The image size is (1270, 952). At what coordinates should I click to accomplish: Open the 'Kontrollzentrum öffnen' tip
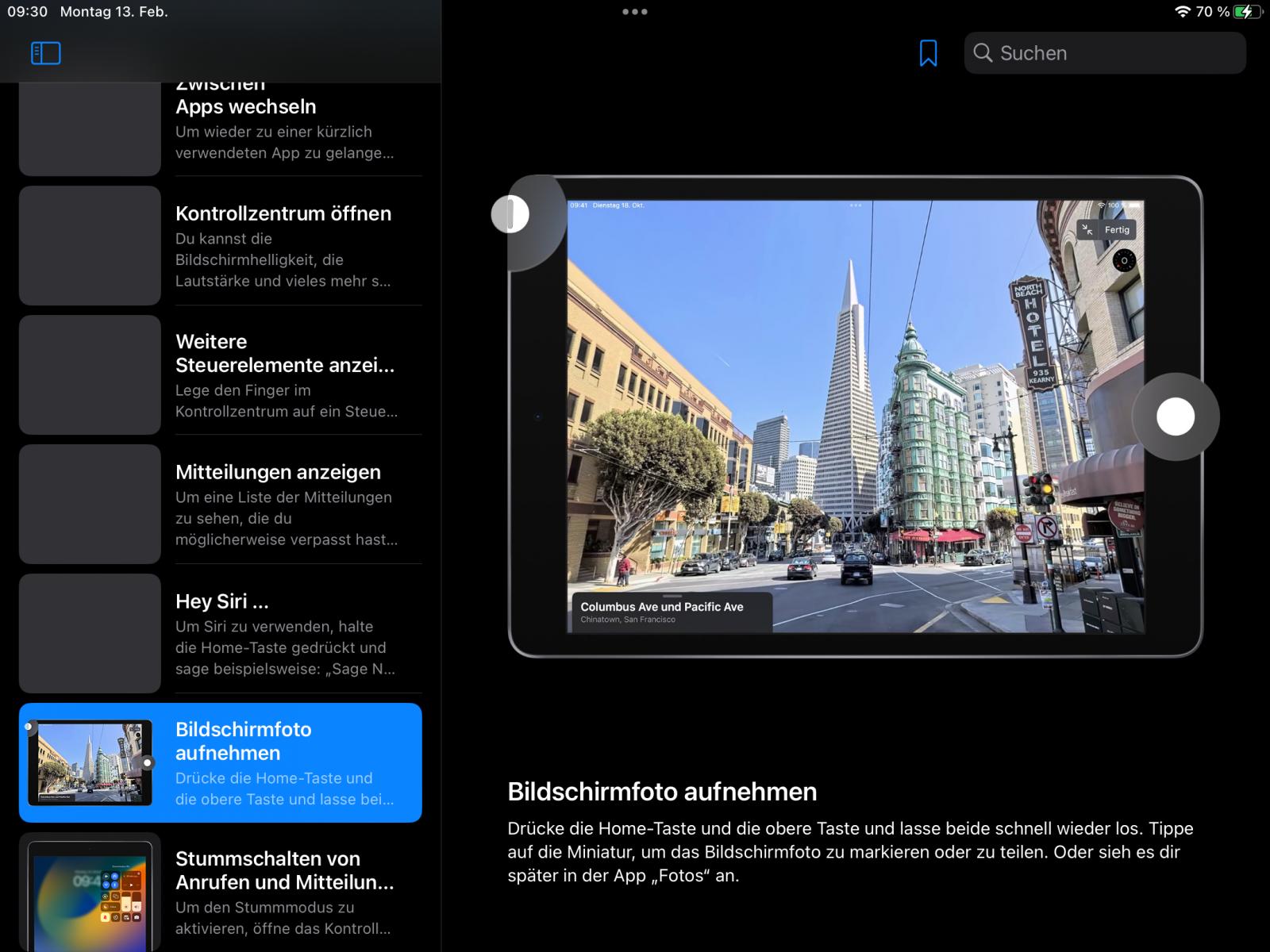pyautogui.click(x=221, y=246)
